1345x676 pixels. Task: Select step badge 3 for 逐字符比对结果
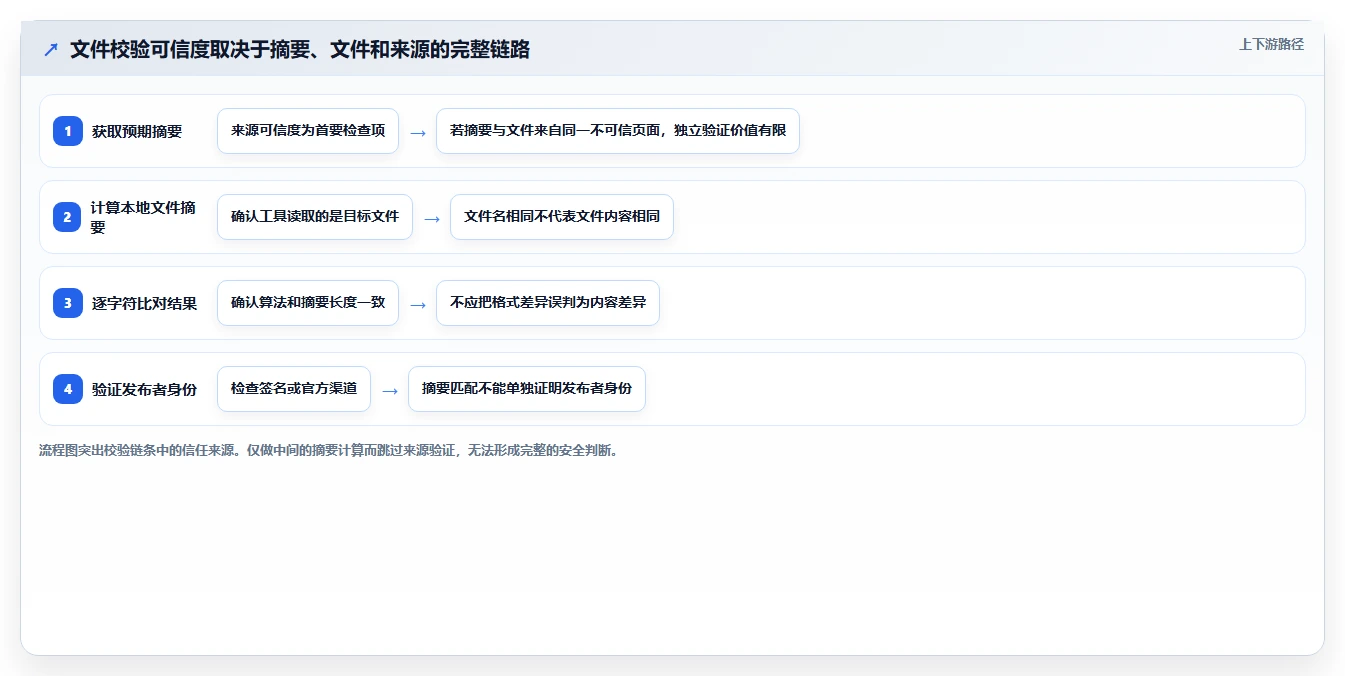pos(68,303)
